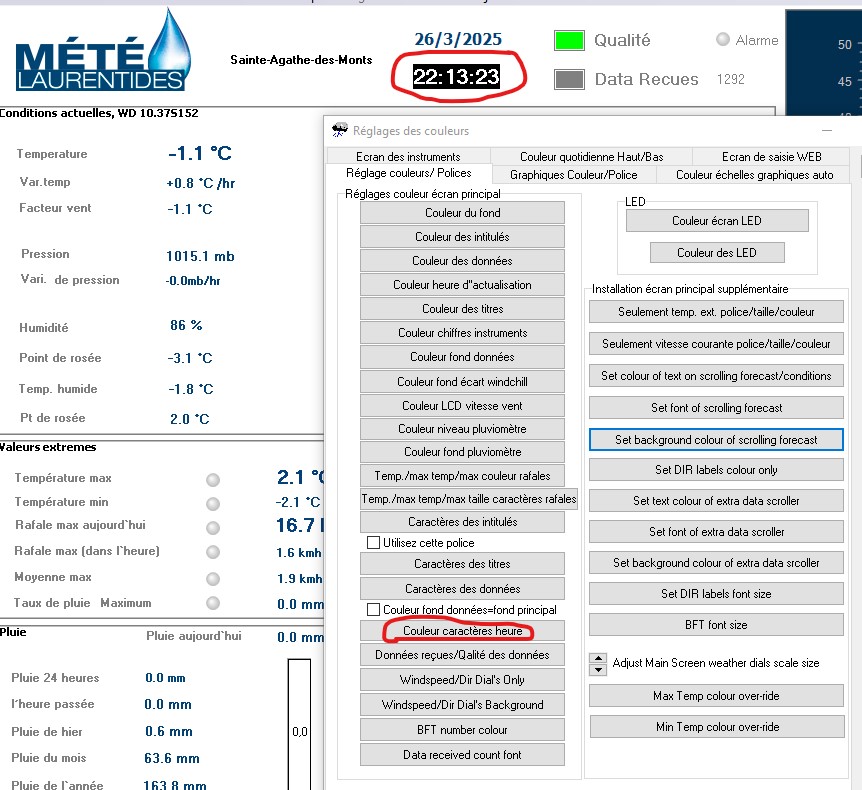The width and height of the screenshot is (862, 790).
Task: Click the 22:13:23 clock display
Action: click(x=456, y=76)
